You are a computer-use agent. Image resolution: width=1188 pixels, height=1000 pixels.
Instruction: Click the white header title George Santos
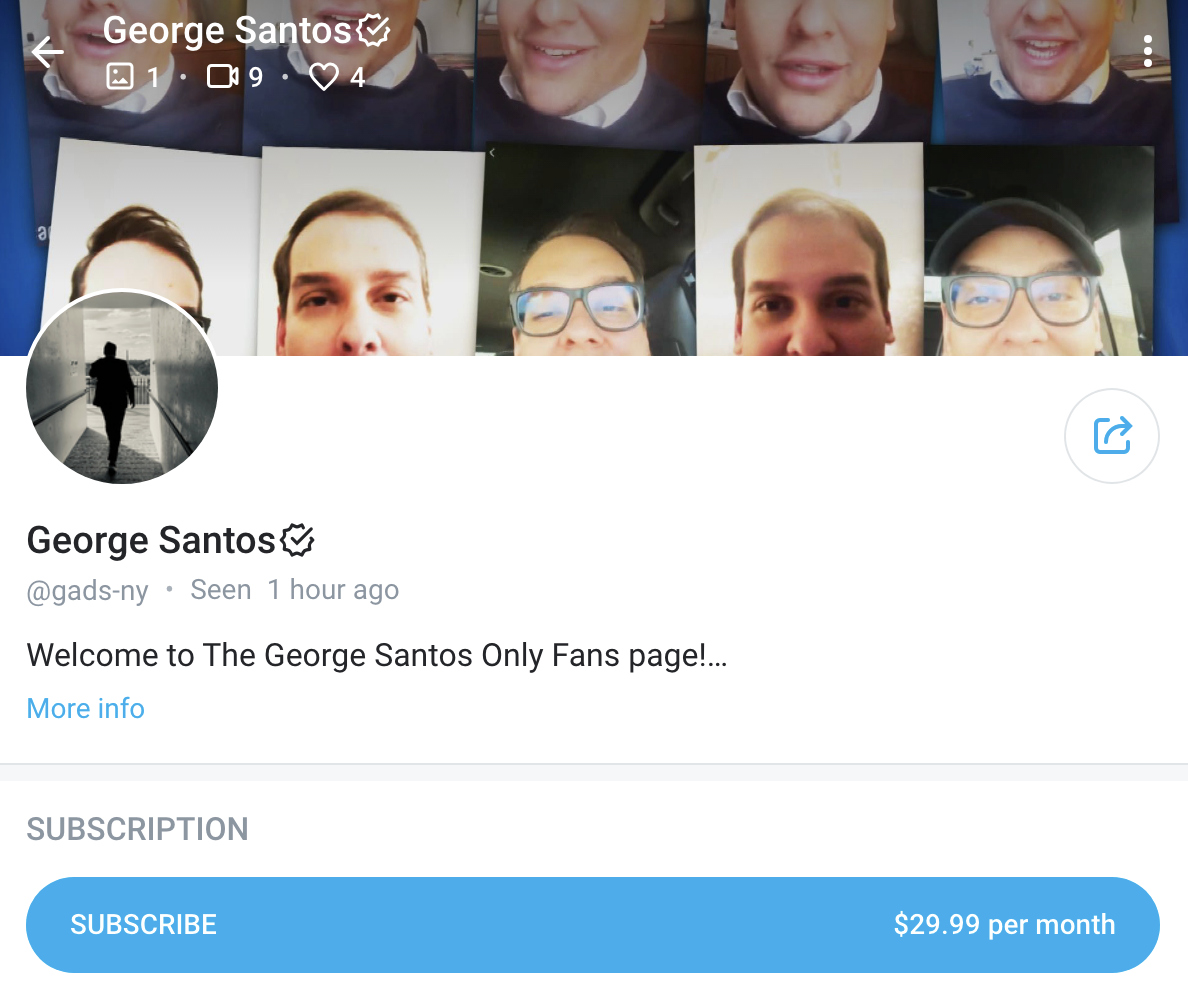point(227,31)
